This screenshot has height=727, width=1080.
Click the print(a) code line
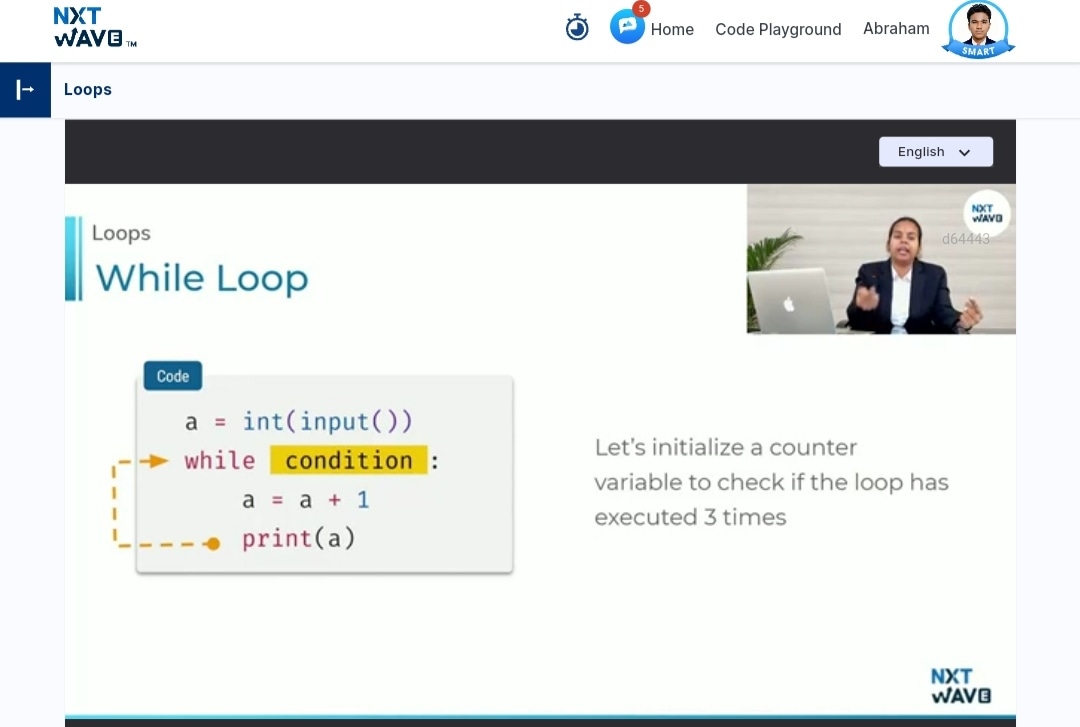(298, 538)
